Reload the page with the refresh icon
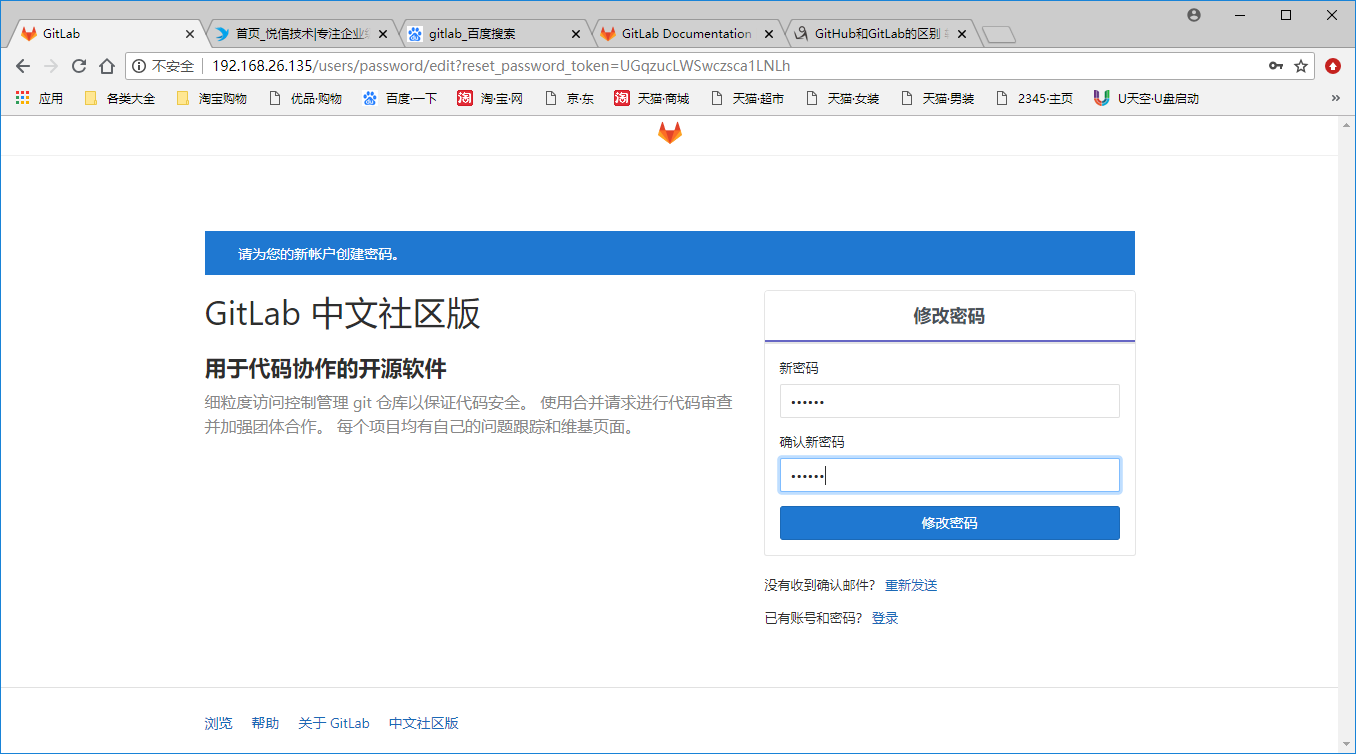Viewport: 1356px width, 754px height. (79, 66)
